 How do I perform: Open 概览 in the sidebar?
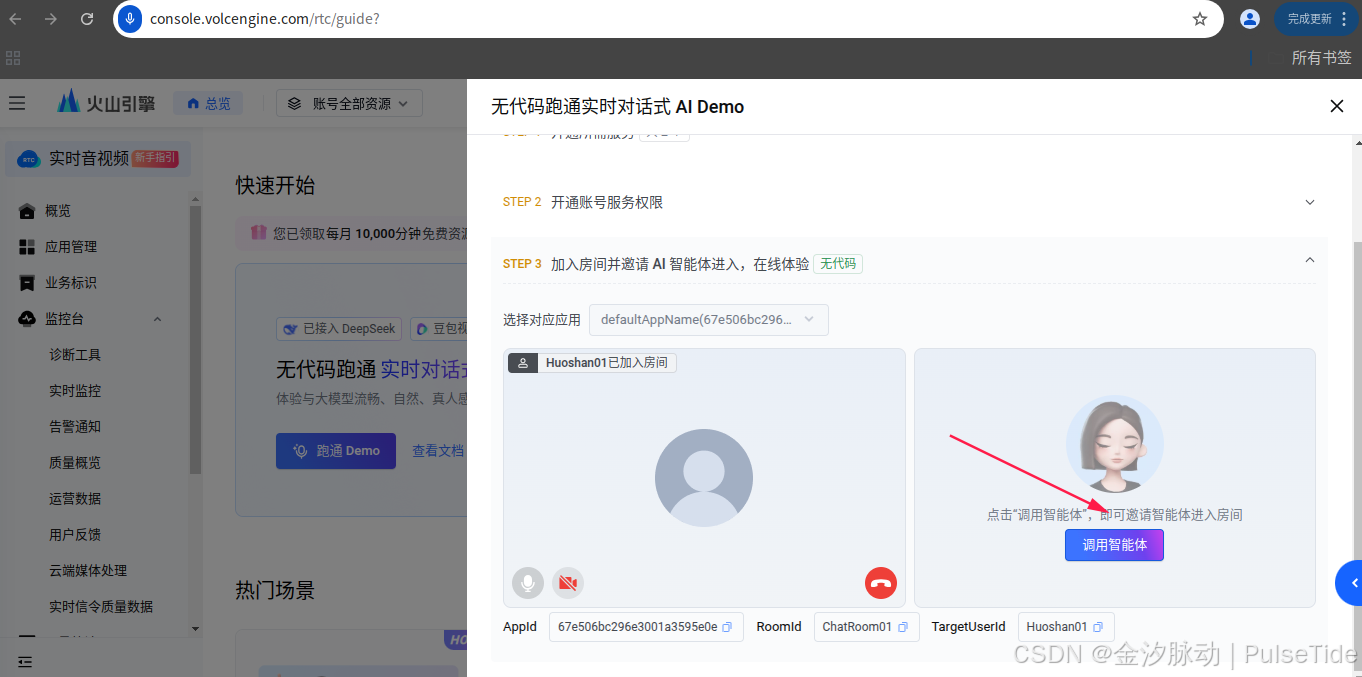tap(58, 211)
